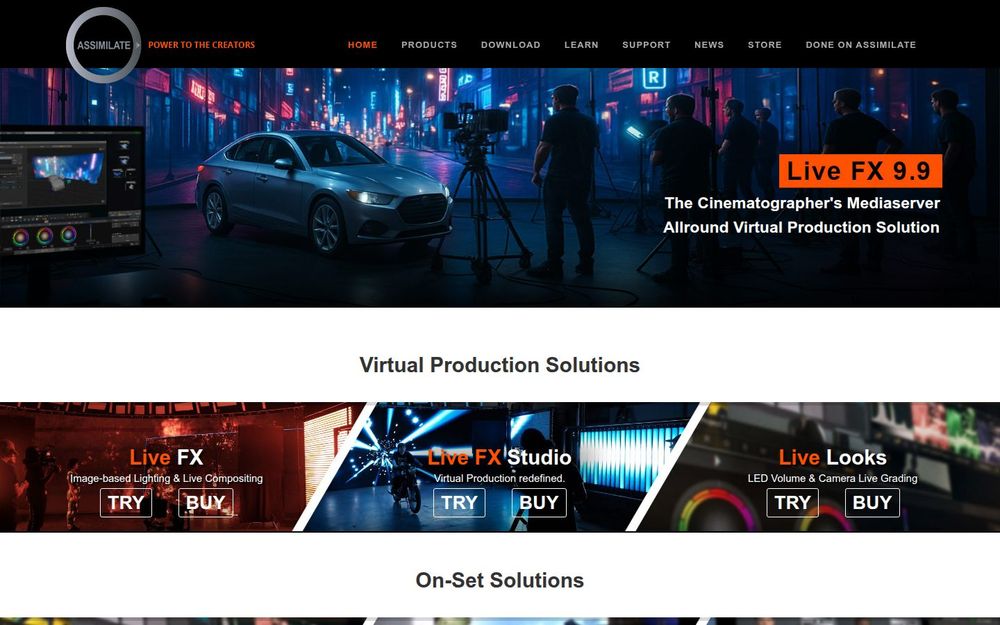This screenshot has width=1000, height=625.
Task: Go to the Download page
Action: point(510,45)
